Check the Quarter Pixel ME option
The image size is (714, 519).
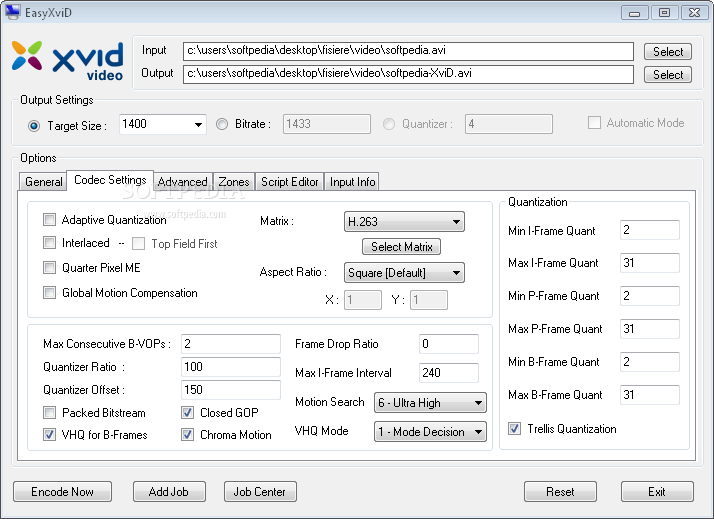coord(49,267)
